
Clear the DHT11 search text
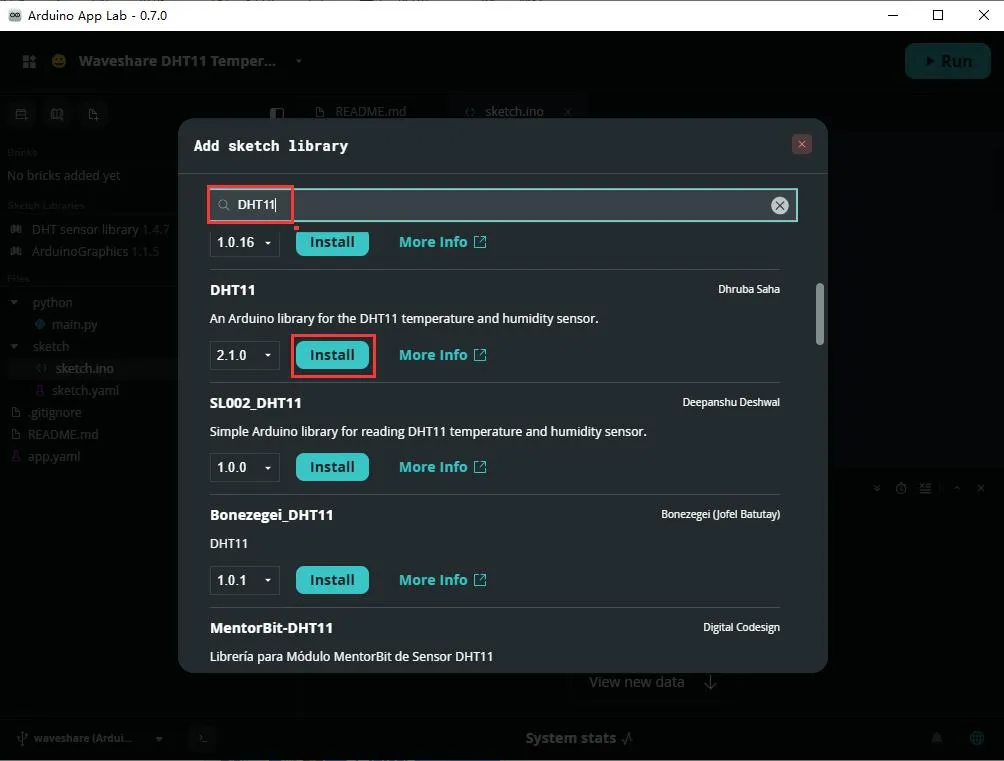[779, 206]
